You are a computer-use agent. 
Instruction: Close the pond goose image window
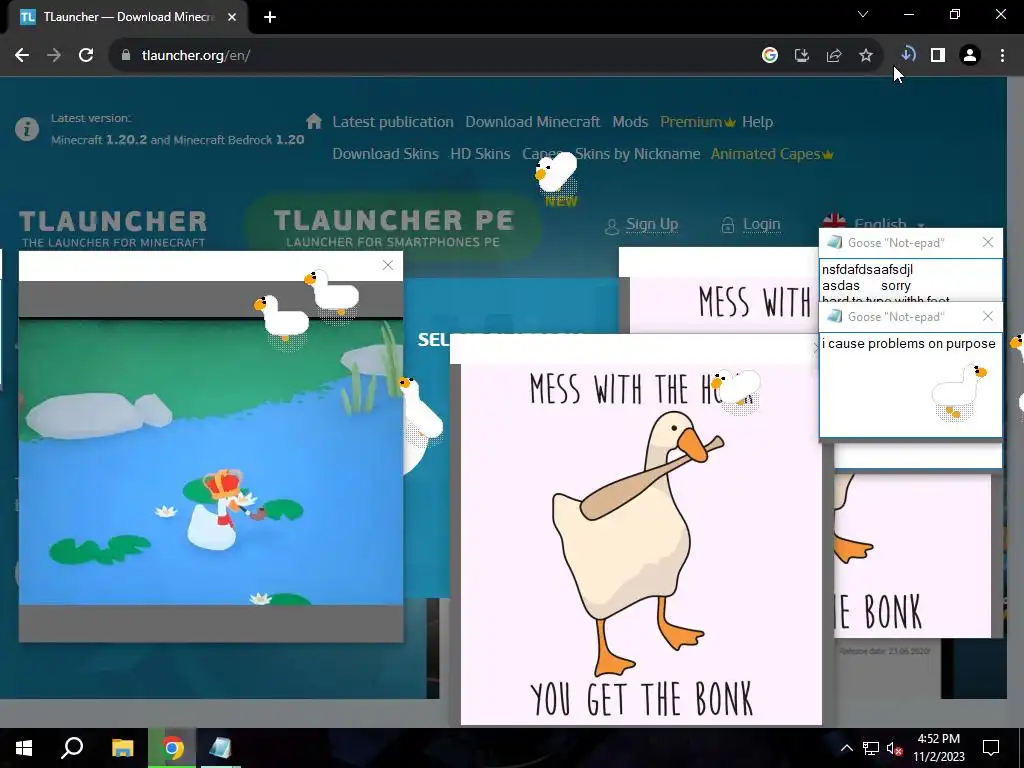click(x=388, y=265)
